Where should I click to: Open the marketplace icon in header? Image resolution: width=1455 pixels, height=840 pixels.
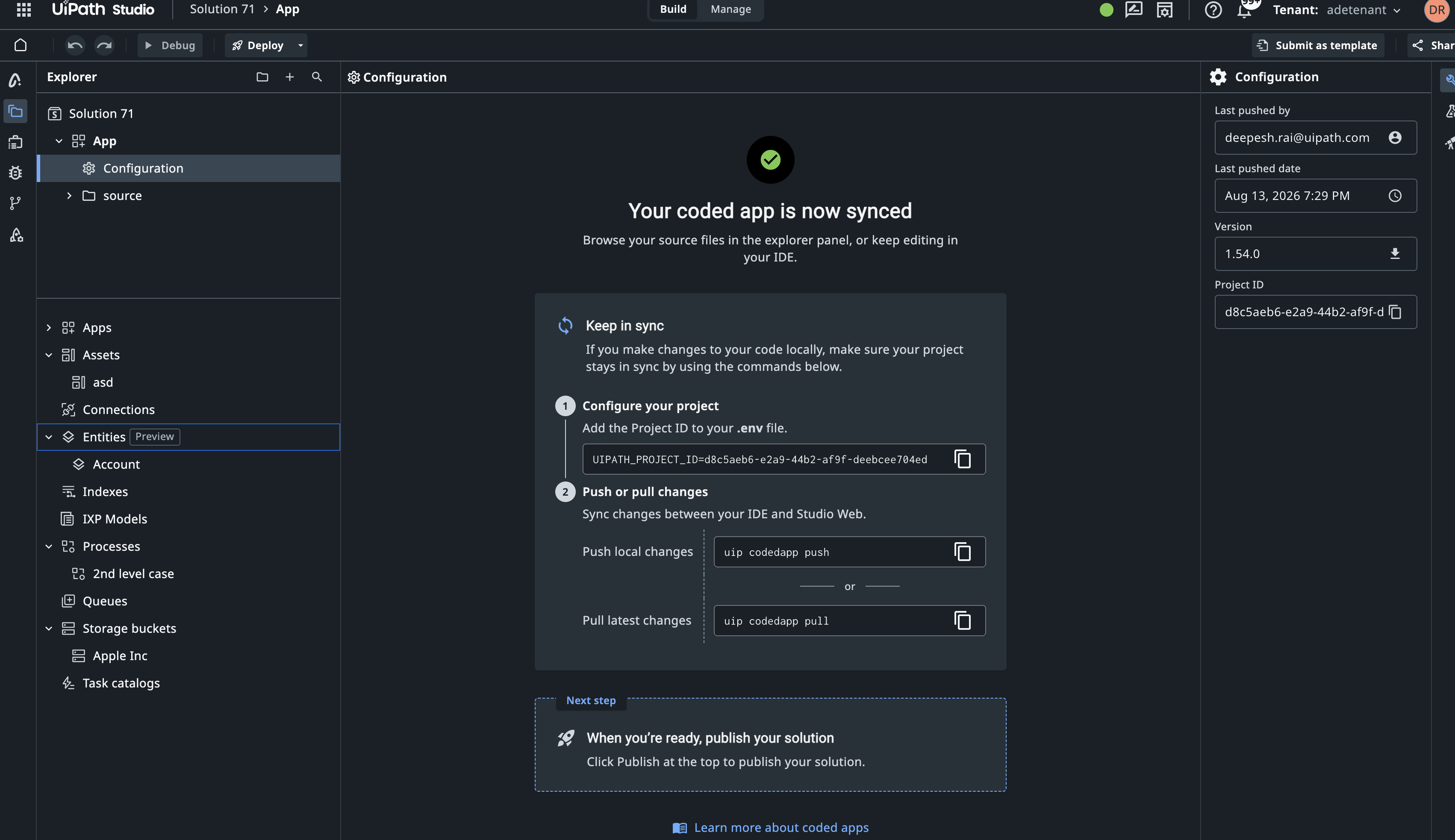click(x=1164, y=10)
